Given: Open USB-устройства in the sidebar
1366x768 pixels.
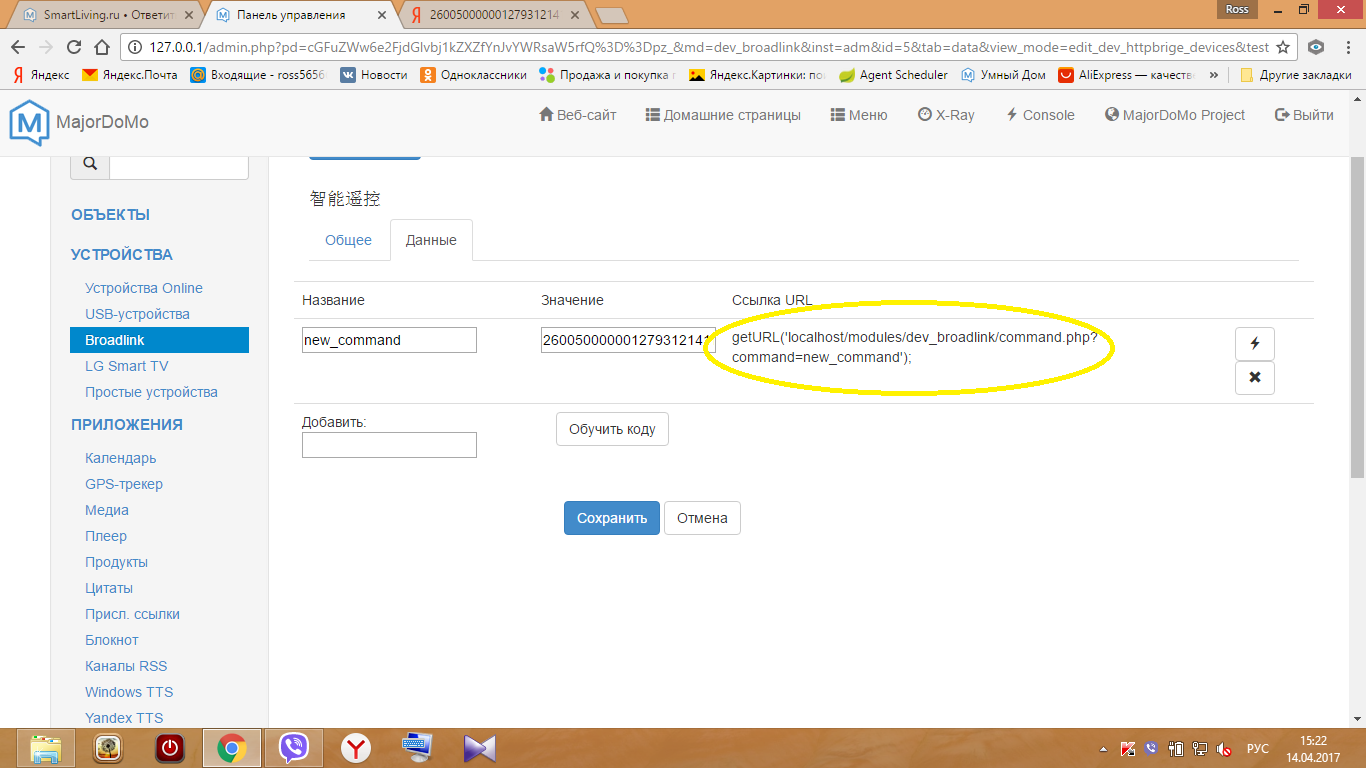Looking at the screenshot, I should pyautogui.click(x=137, y=314).
